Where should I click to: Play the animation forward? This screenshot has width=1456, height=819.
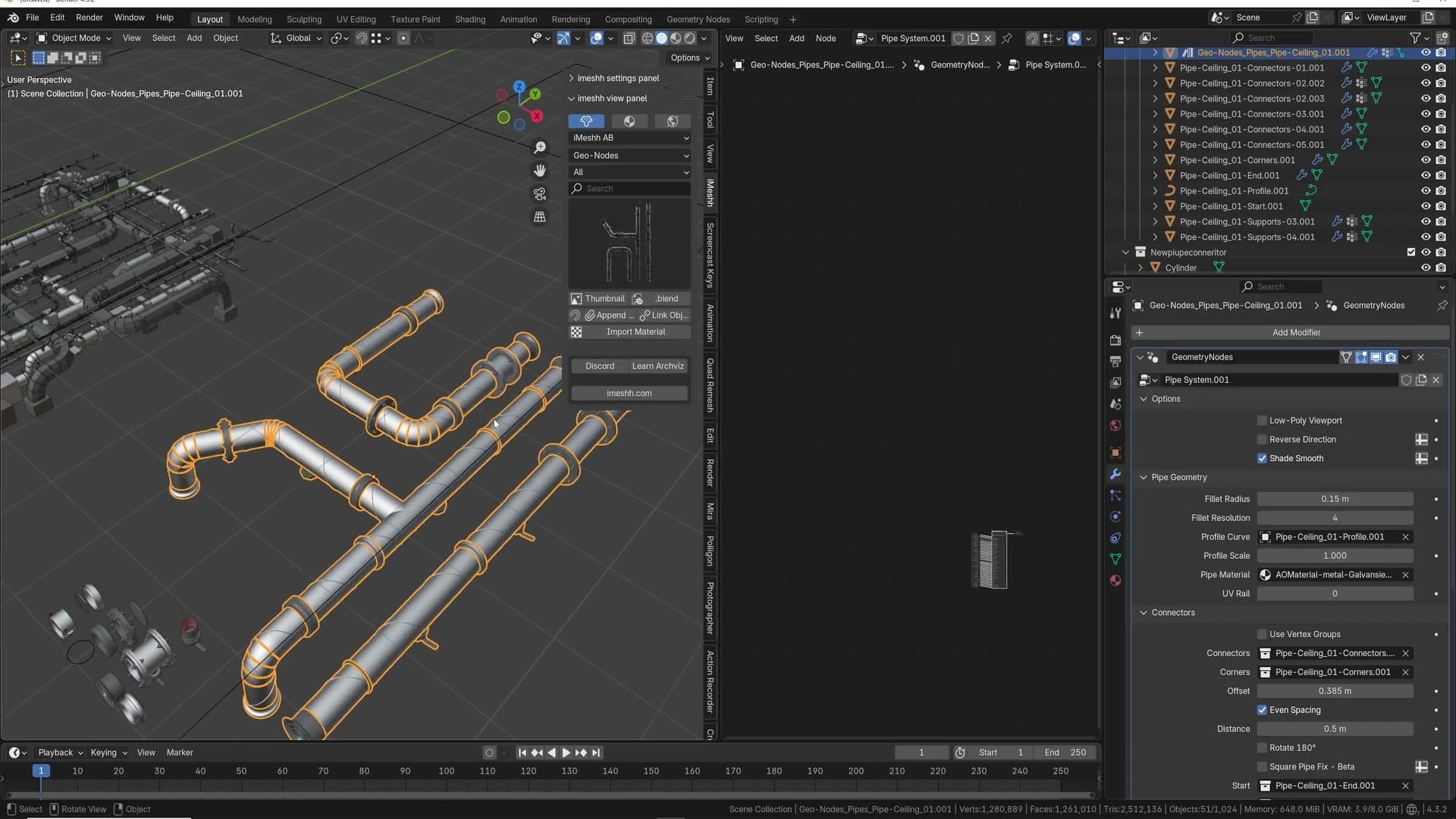pos(566,752)
